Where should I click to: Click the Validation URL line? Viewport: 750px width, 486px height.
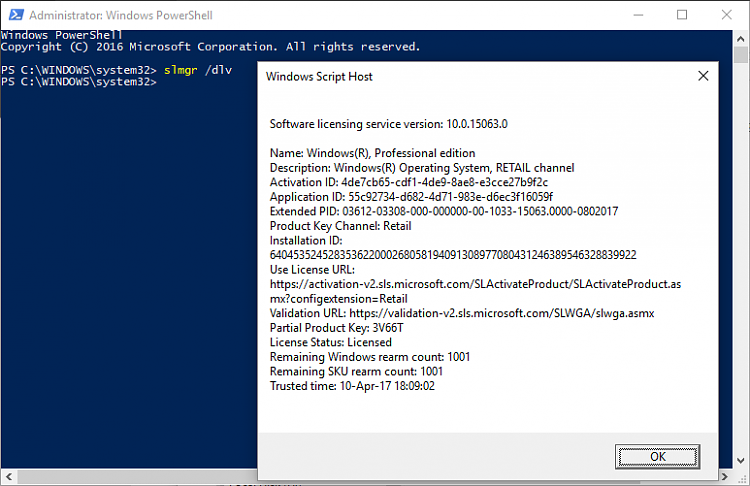coord(462,313)
